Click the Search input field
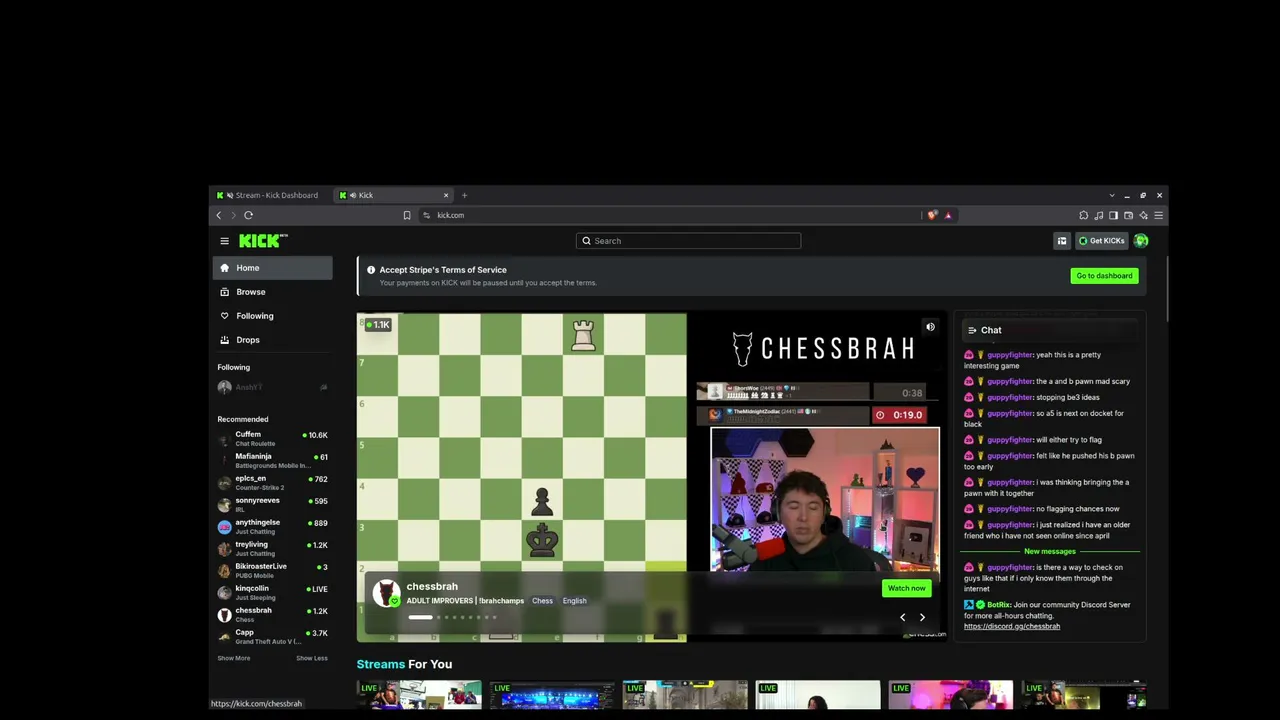1280x720 pixels. (x=688, y=241)
